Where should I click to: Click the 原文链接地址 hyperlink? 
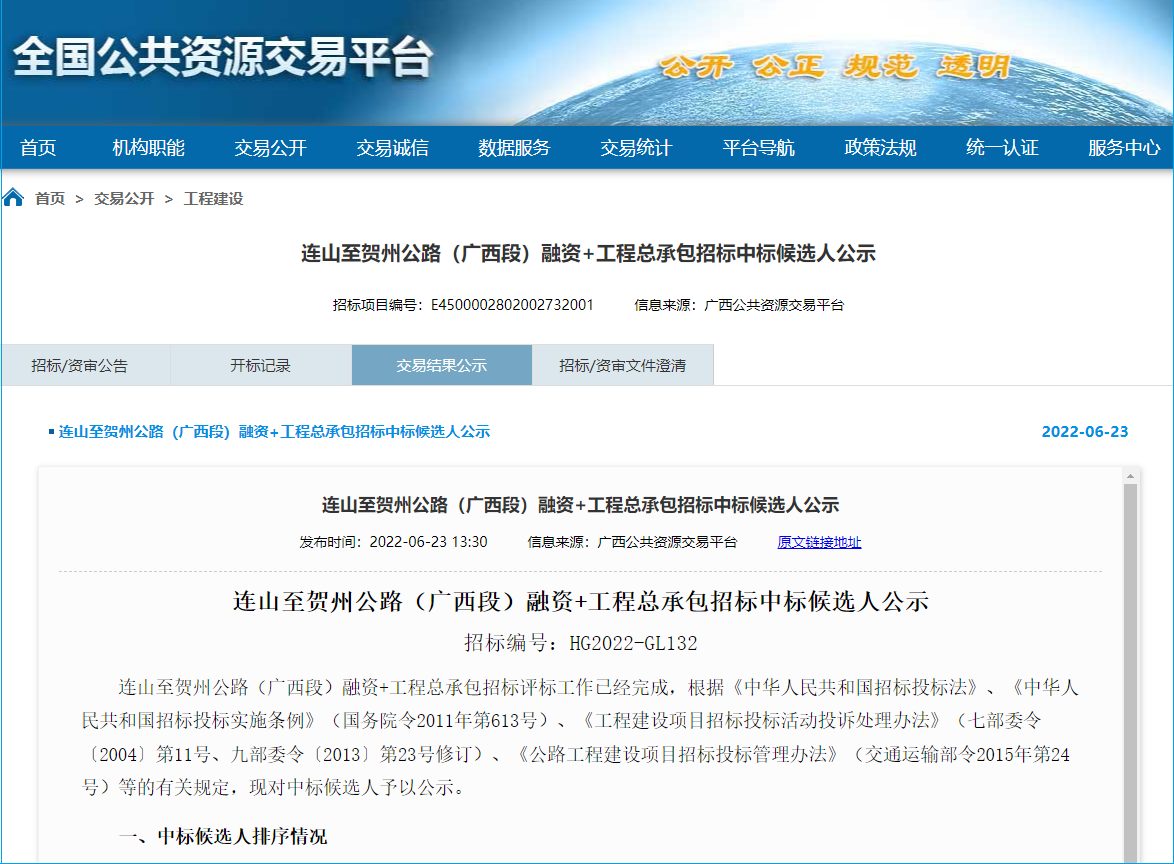pos(819,542)
